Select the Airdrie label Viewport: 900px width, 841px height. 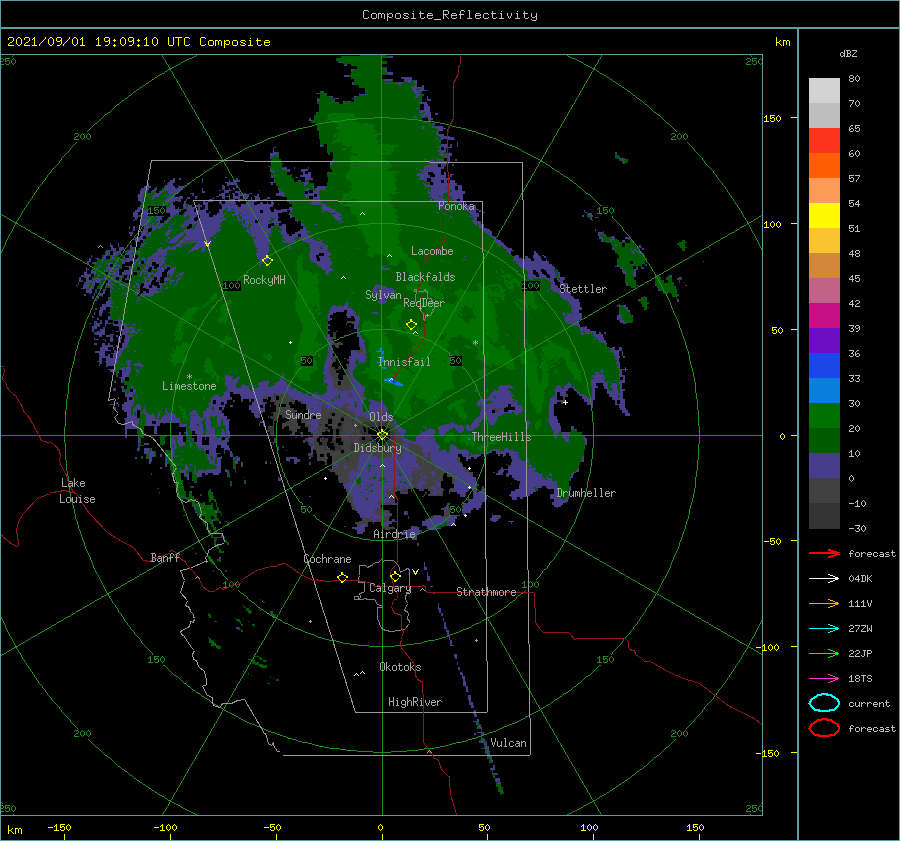click(x=394, y=534)
